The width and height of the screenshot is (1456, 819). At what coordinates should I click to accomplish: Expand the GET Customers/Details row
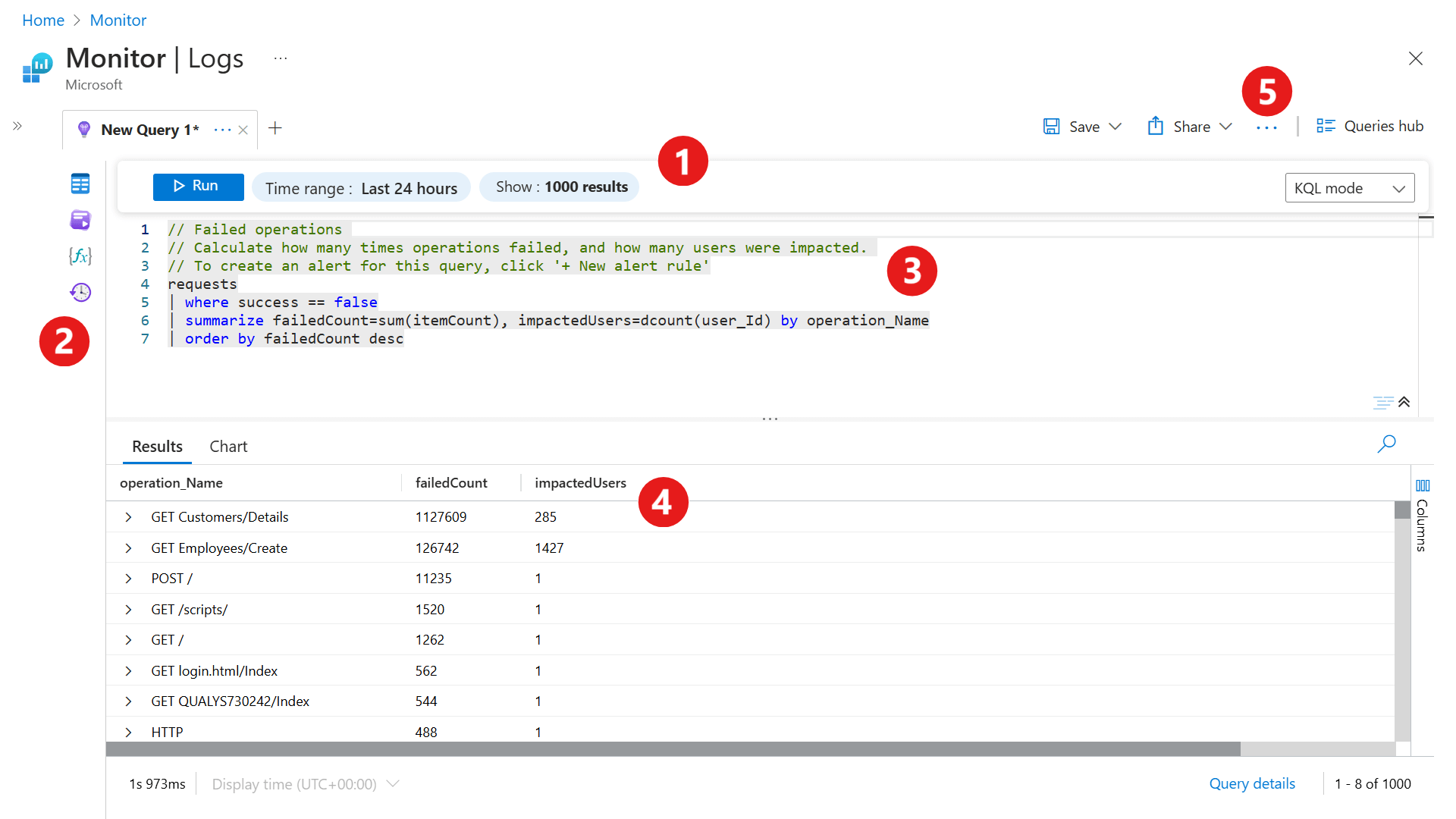[x=128, y=517]
